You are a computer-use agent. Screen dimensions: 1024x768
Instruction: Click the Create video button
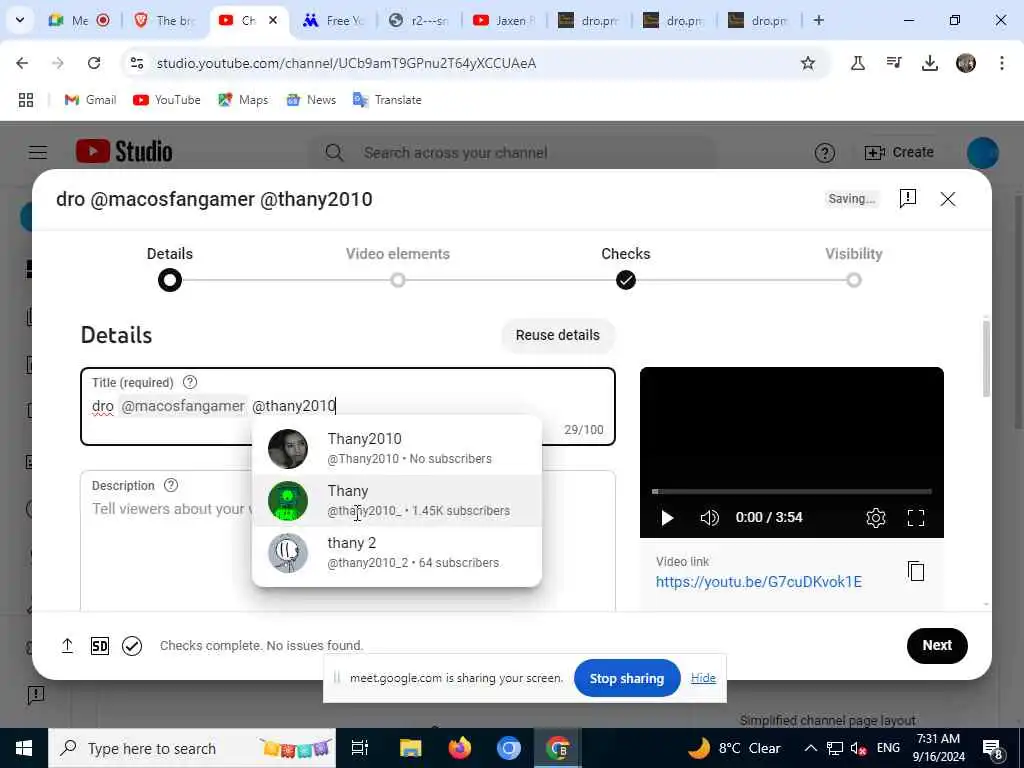click(899, 152)
